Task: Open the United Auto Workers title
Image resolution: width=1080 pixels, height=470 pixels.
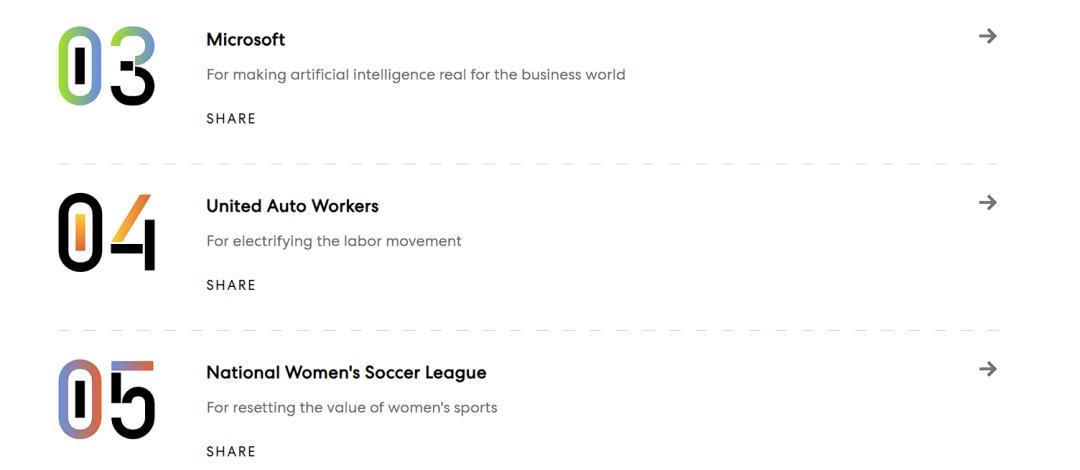Action: [292, 206]
